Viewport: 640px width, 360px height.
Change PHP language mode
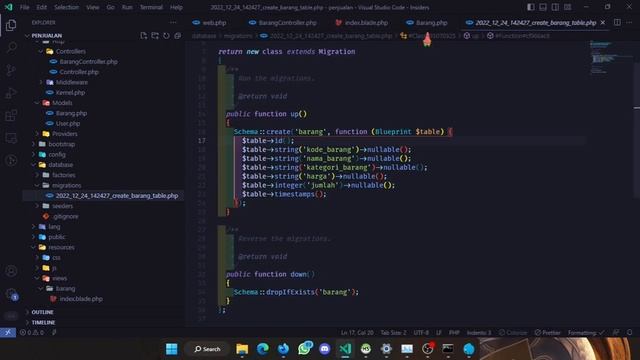[454, 333]
